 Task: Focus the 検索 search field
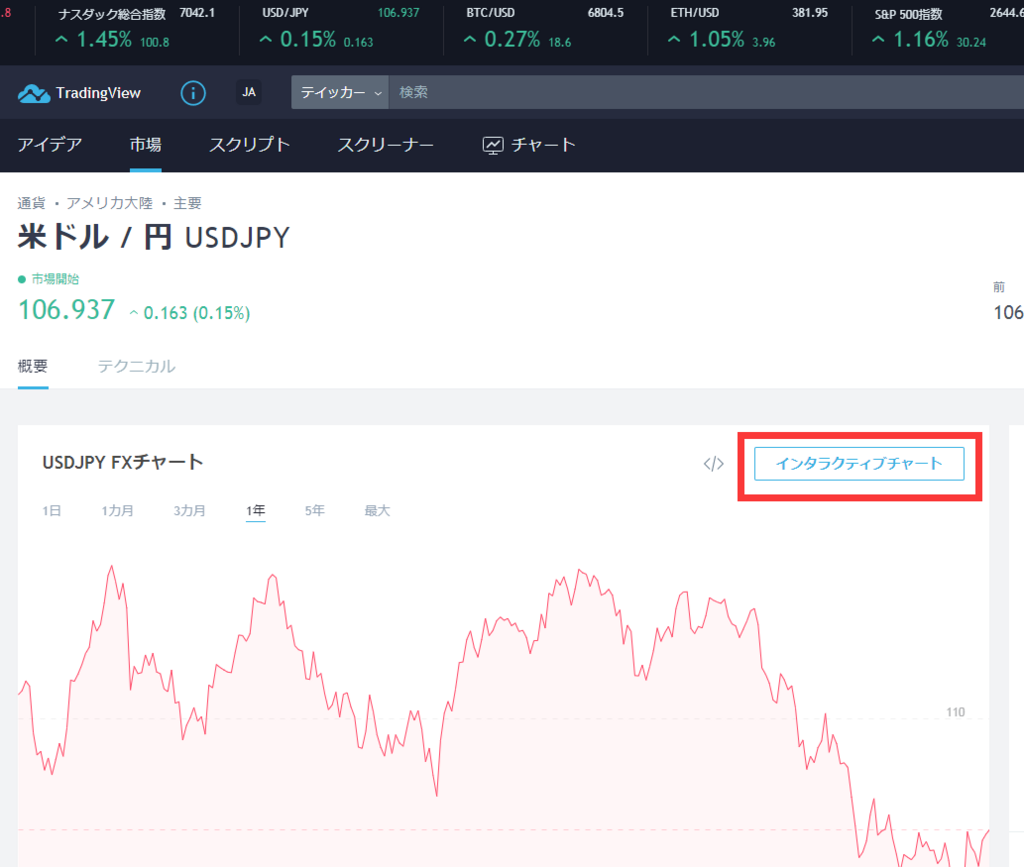[x=706, y=92]
